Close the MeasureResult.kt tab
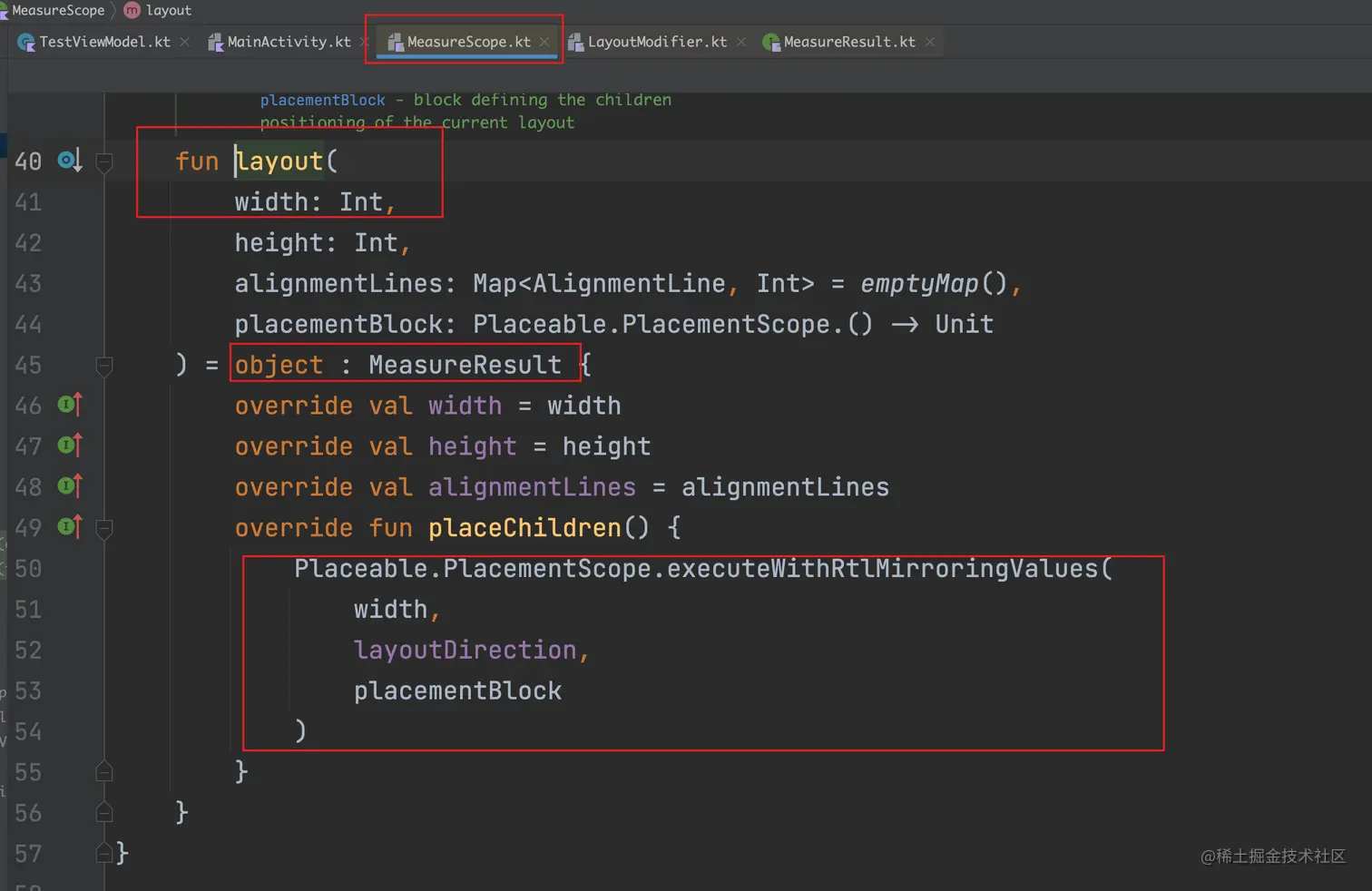This screenshot has width=1372, height=891. click(930, 42)
